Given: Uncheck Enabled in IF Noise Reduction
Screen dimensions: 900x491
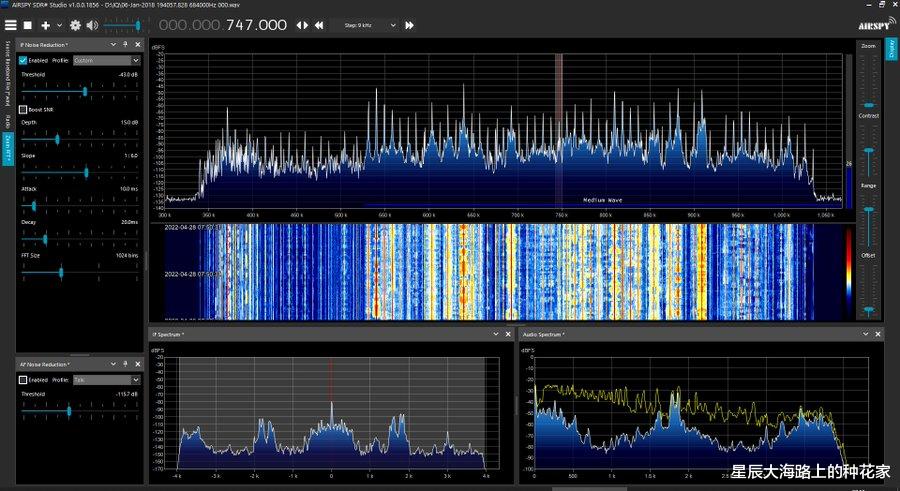Looking at the screenshot, I should pos(23,60).
